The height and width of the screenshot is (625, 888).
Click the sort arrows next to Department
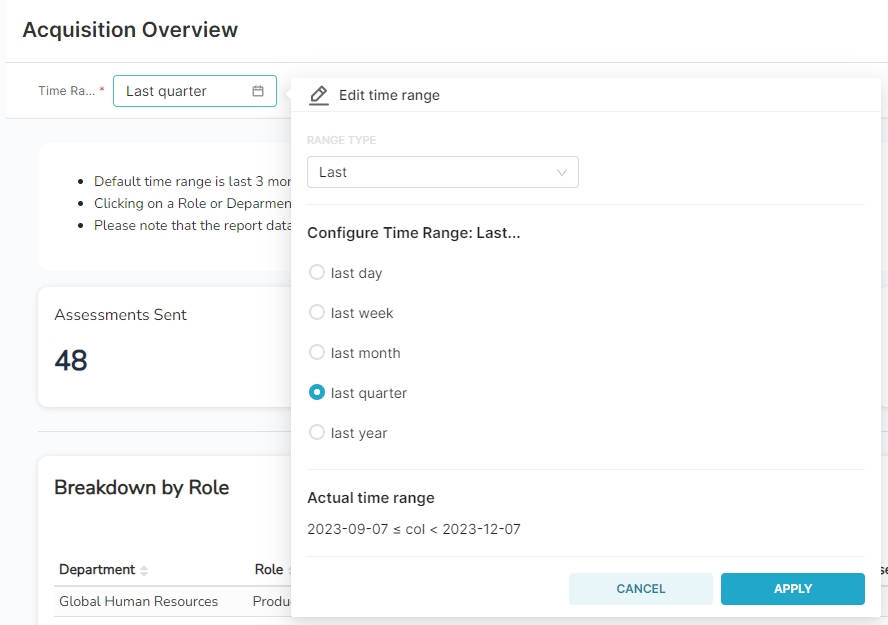tap(144, 570)
